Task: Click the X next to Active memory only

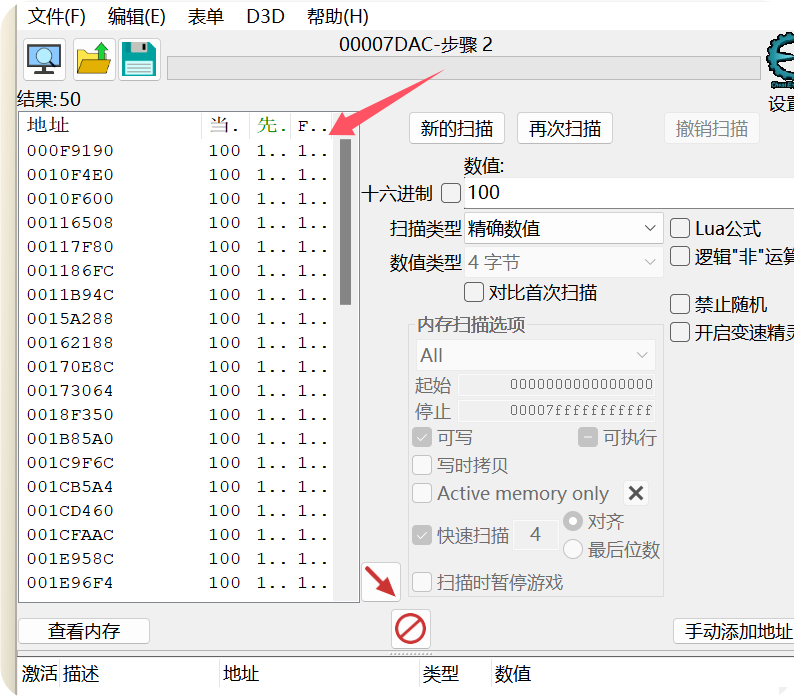Action: [x=636, y=493]
